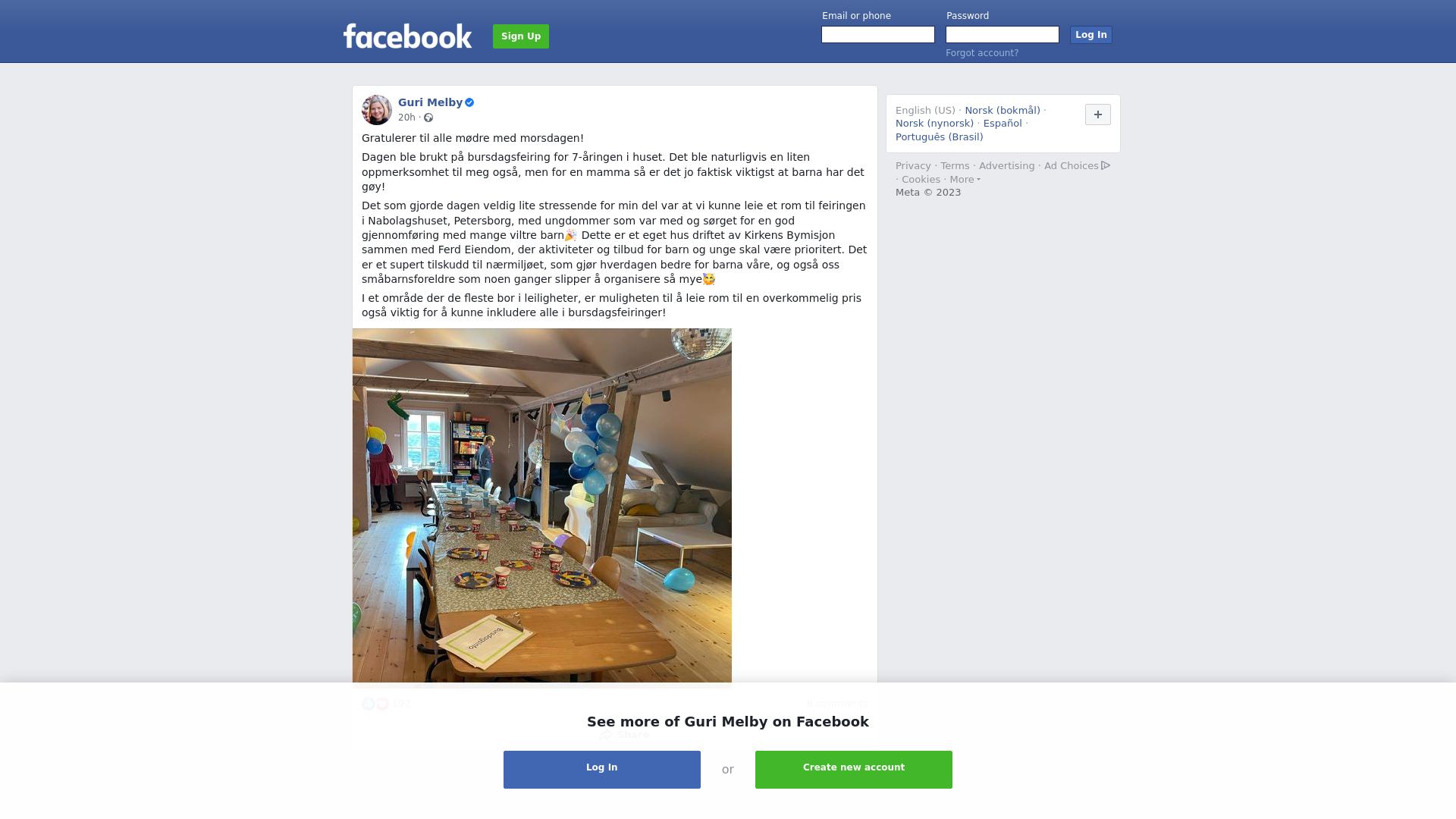Open Guri Melby's profile picture
Viewport: 1456px width, 819px height.
tap(377, 110)
